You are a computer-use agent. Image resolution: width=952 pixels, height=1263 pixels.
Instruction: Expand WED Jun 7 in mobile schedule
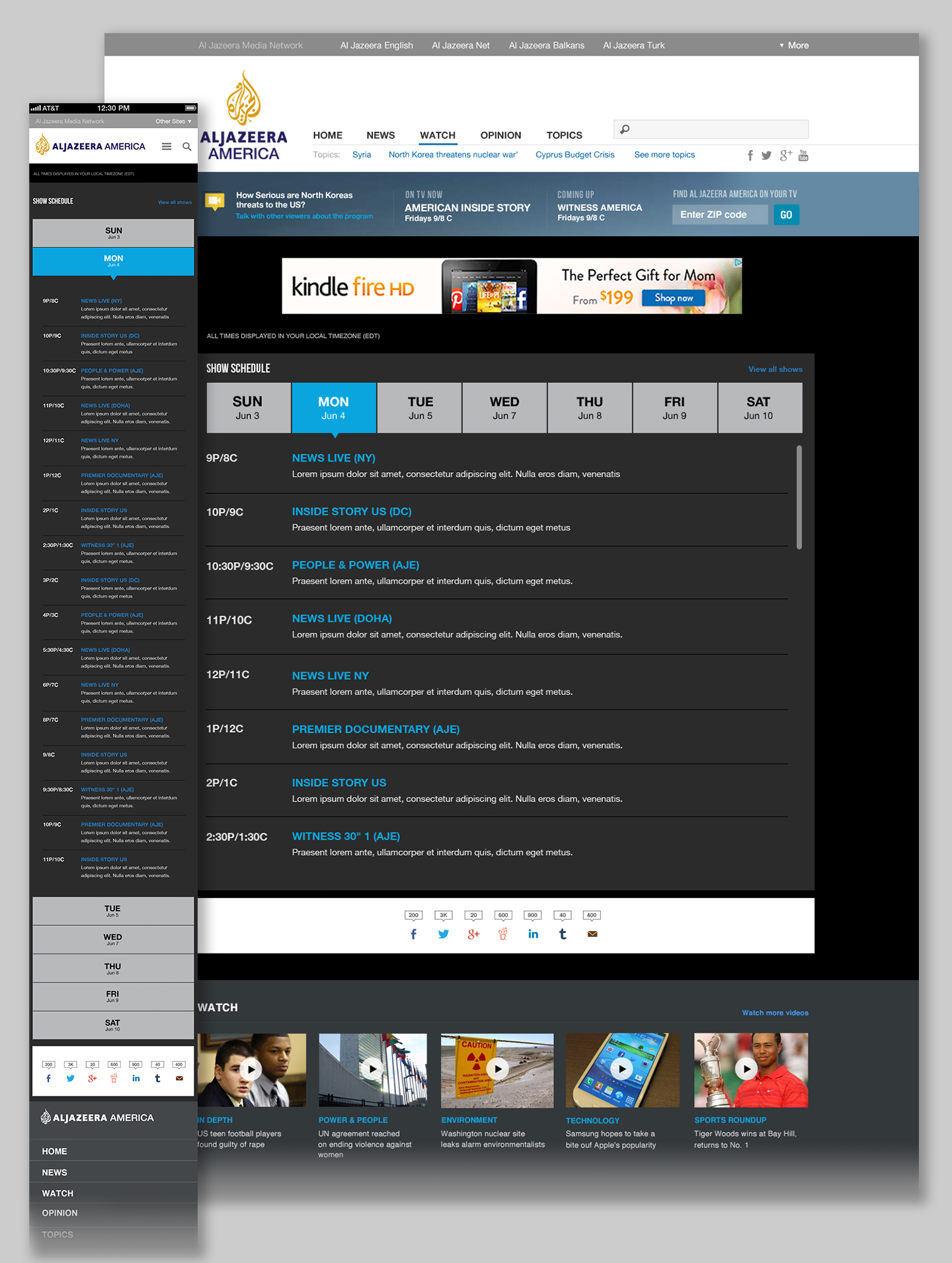tap(113, 940)
